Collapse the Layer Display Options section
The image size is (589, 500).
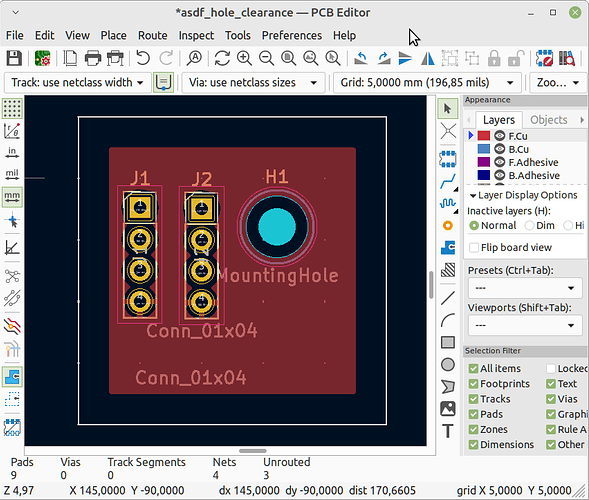click(473, 195)
